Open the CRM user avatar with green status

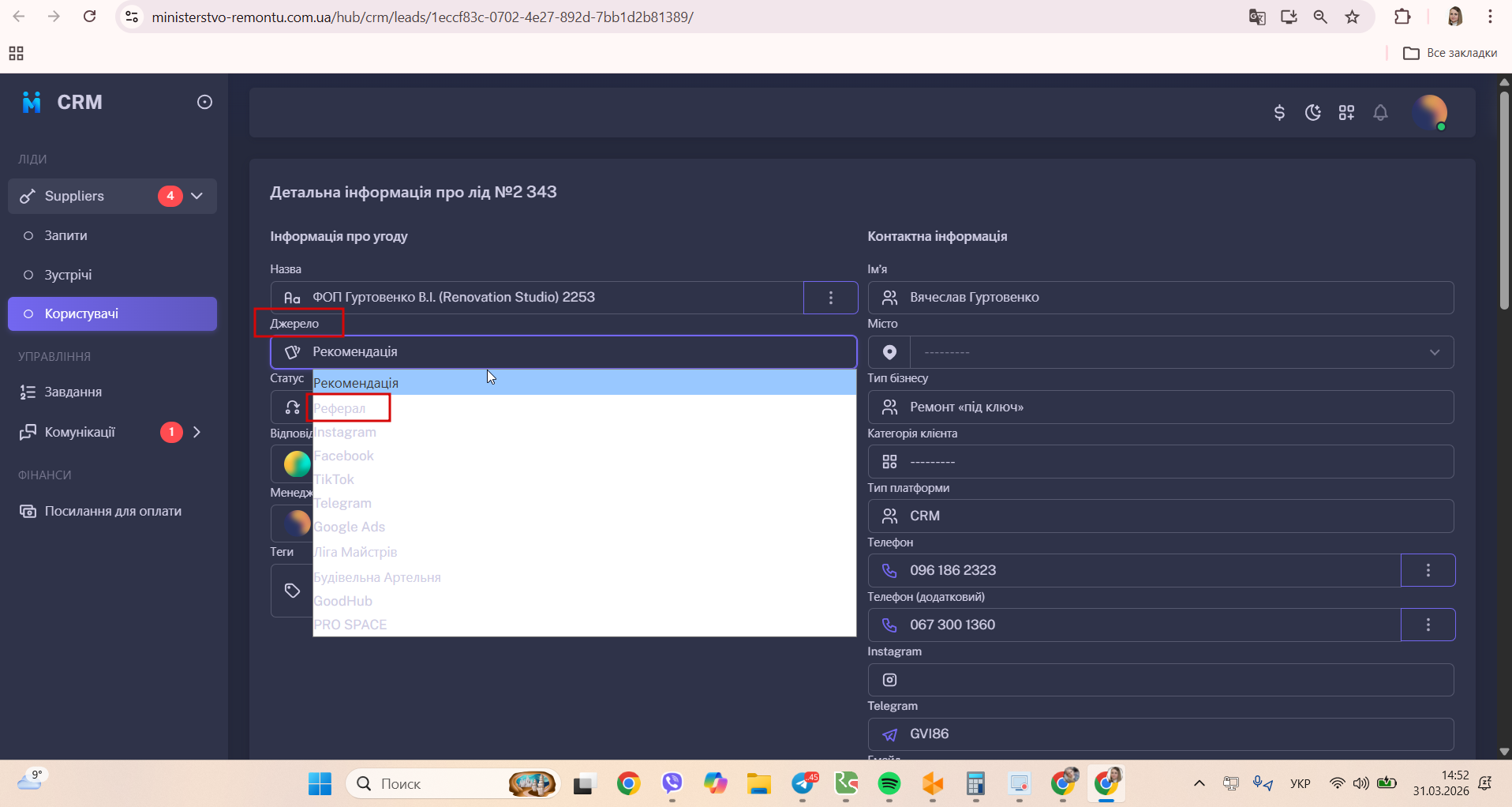[x=1430, y=113]
